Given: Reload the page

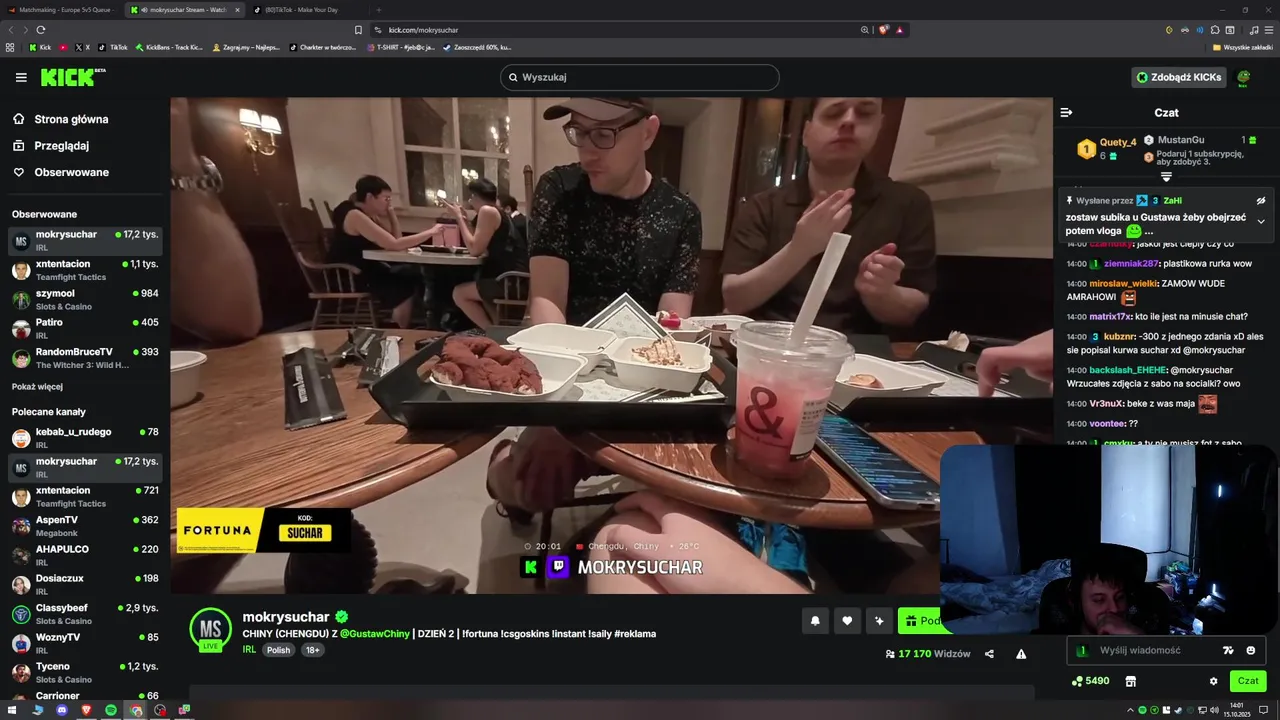Looking at the screenshot, I should [x=41, y=30].
